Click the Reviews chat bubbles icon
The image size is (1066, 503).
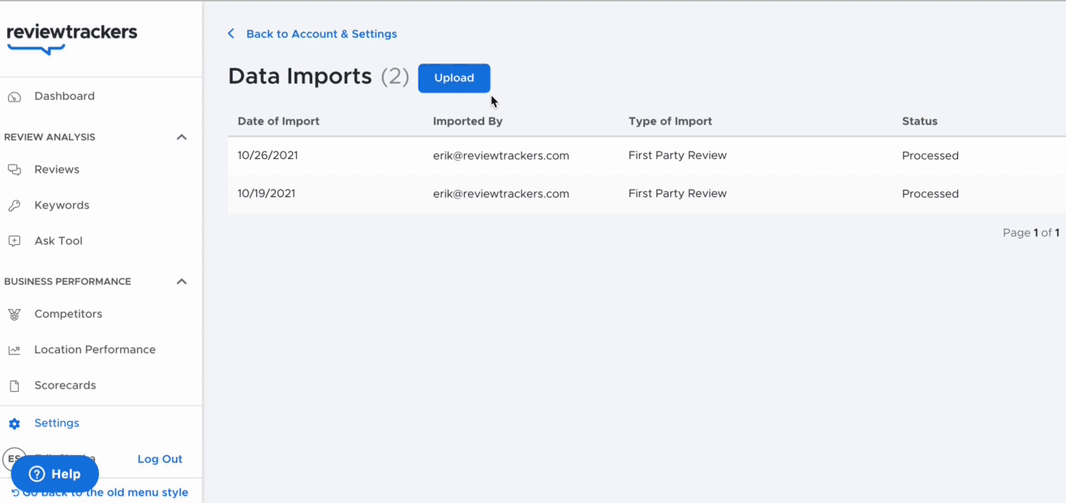click(x=14, y=170)
